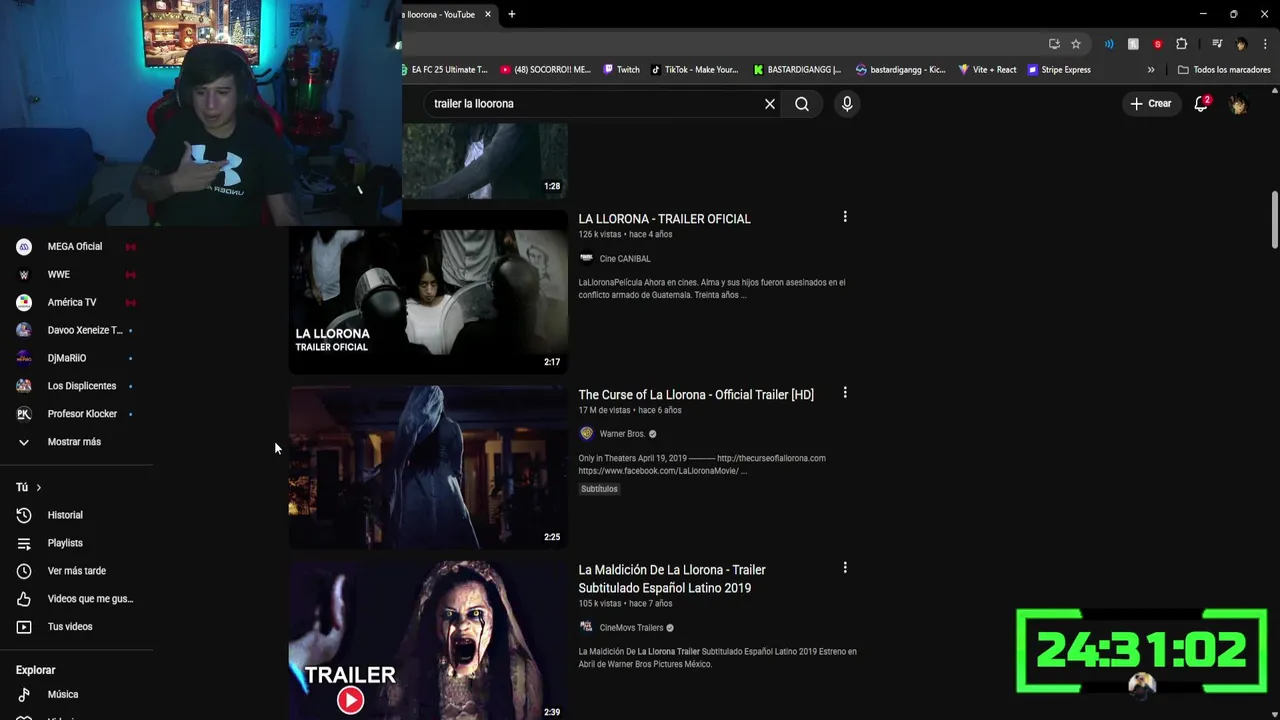Open the Todos los marcadores folder
The width and height of the screenshot is (1280, 720).
tap(1224, 70)
